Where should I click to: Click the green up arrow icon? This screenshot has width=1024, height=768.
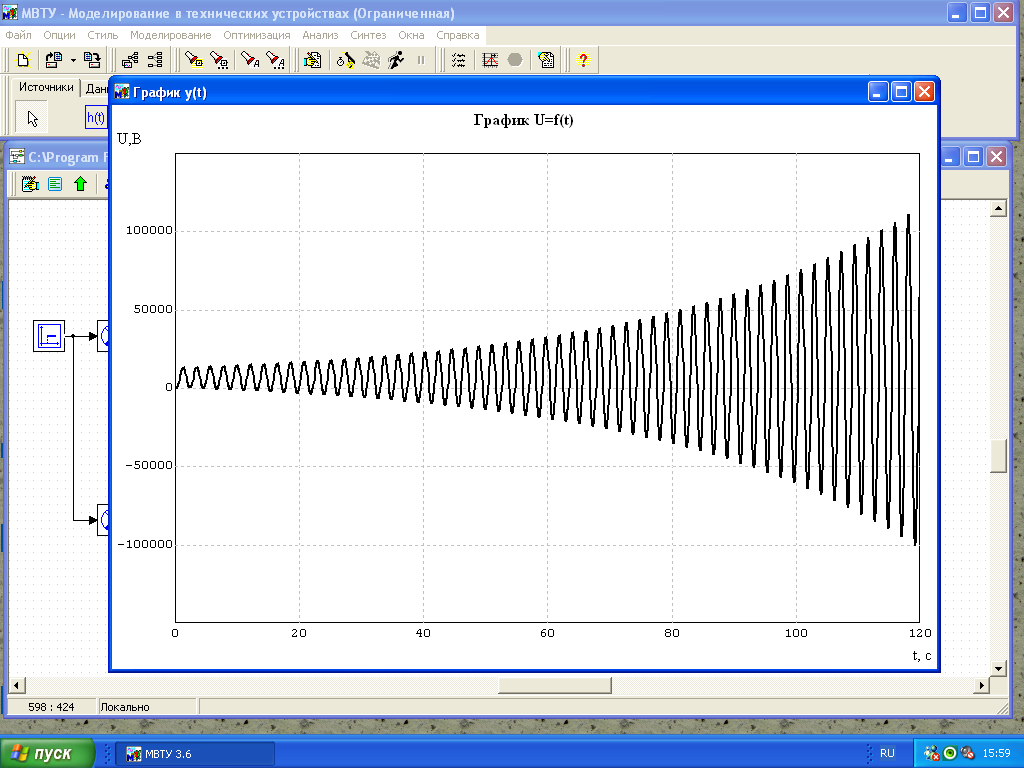tap(80, 184)
